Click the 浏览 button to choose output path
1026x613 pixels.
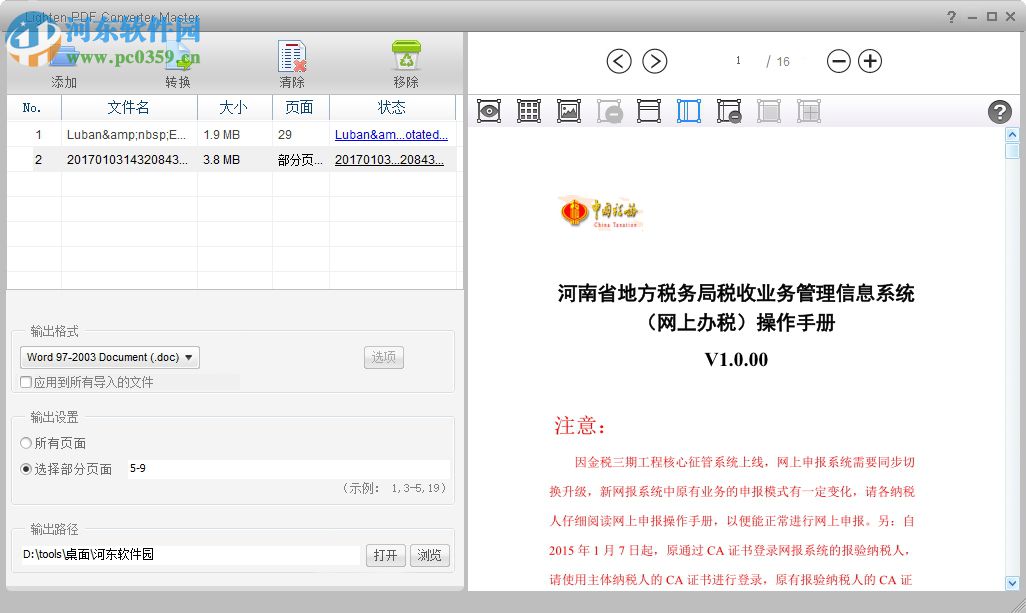(430, 555)
